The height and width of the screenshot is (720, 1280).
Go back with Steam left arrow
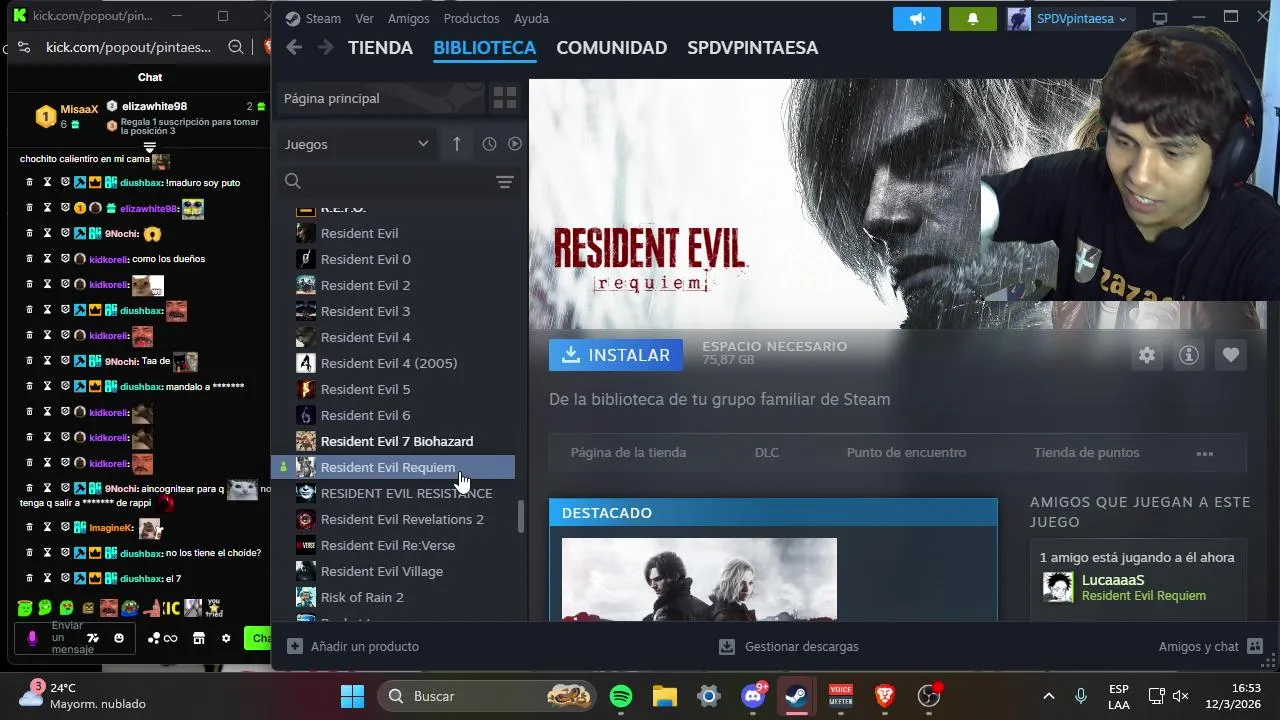[293, 47]
